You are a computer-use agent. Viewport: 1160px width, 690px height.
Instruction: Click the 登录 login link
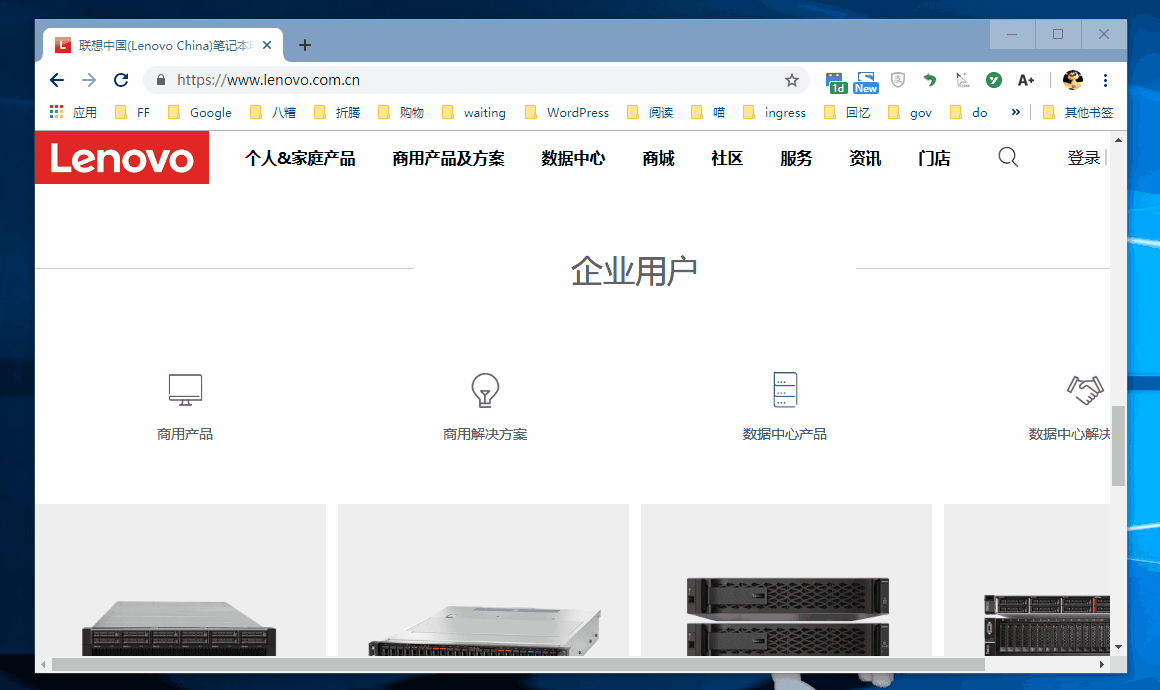point(1084,157)
